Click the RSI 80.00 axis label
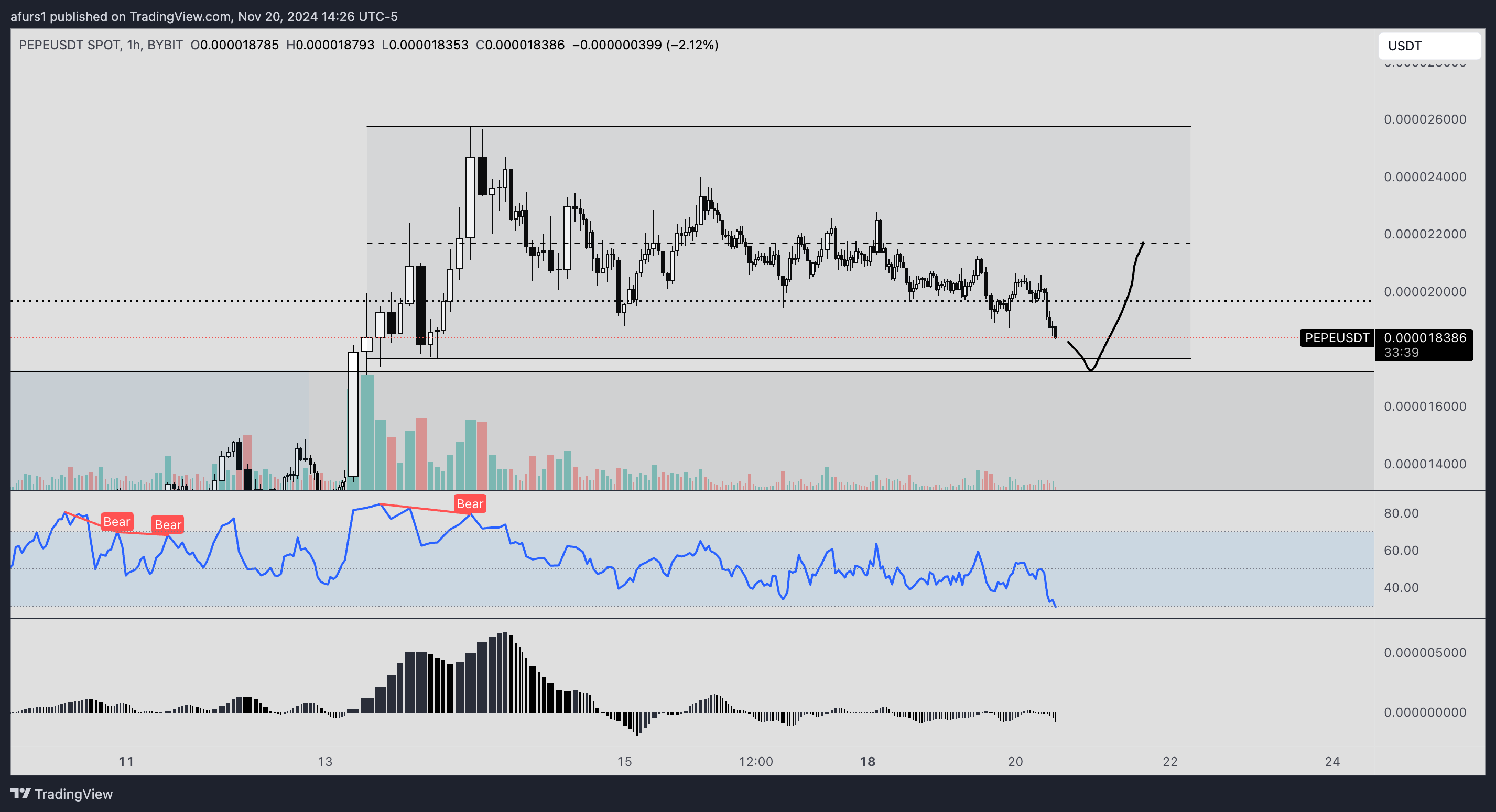This screenshot has height=812, width=1496. click(x=1401, y=513)
